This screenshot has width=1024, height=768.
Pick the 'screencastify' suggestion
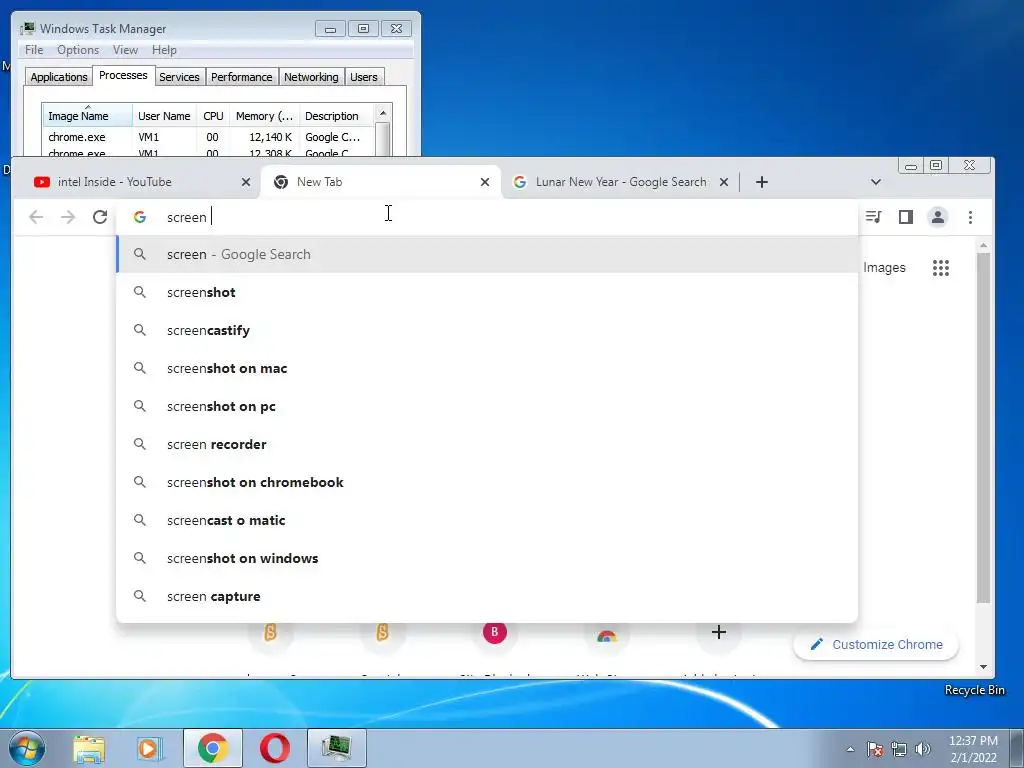[x=487, y=330]
